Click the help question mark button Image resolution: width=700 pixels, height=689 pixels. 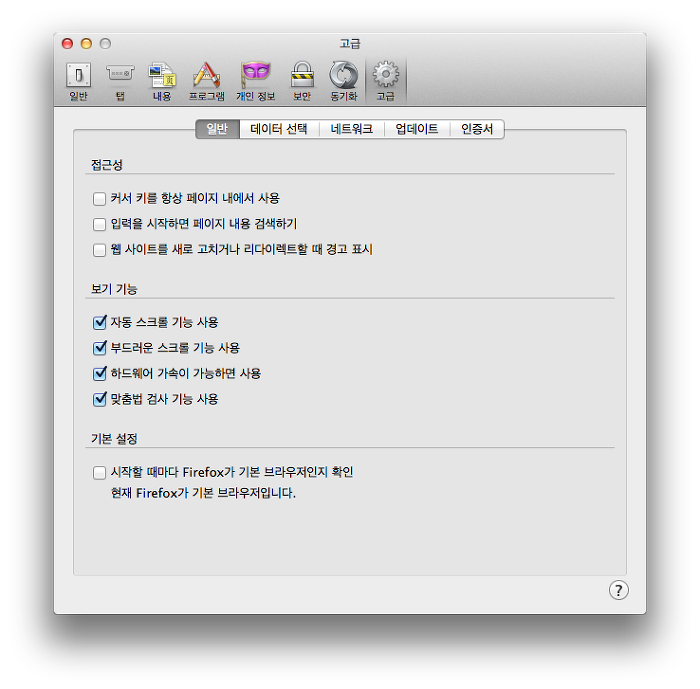click(618, 590)
